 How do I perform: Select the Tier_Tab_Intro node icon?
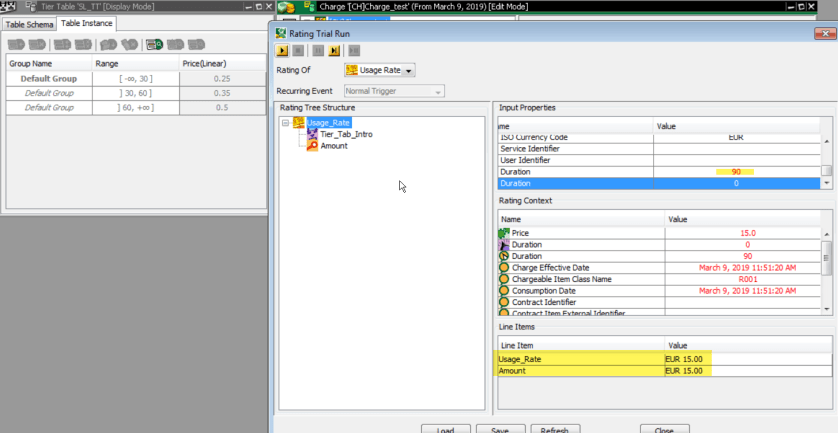click(313, 134)
